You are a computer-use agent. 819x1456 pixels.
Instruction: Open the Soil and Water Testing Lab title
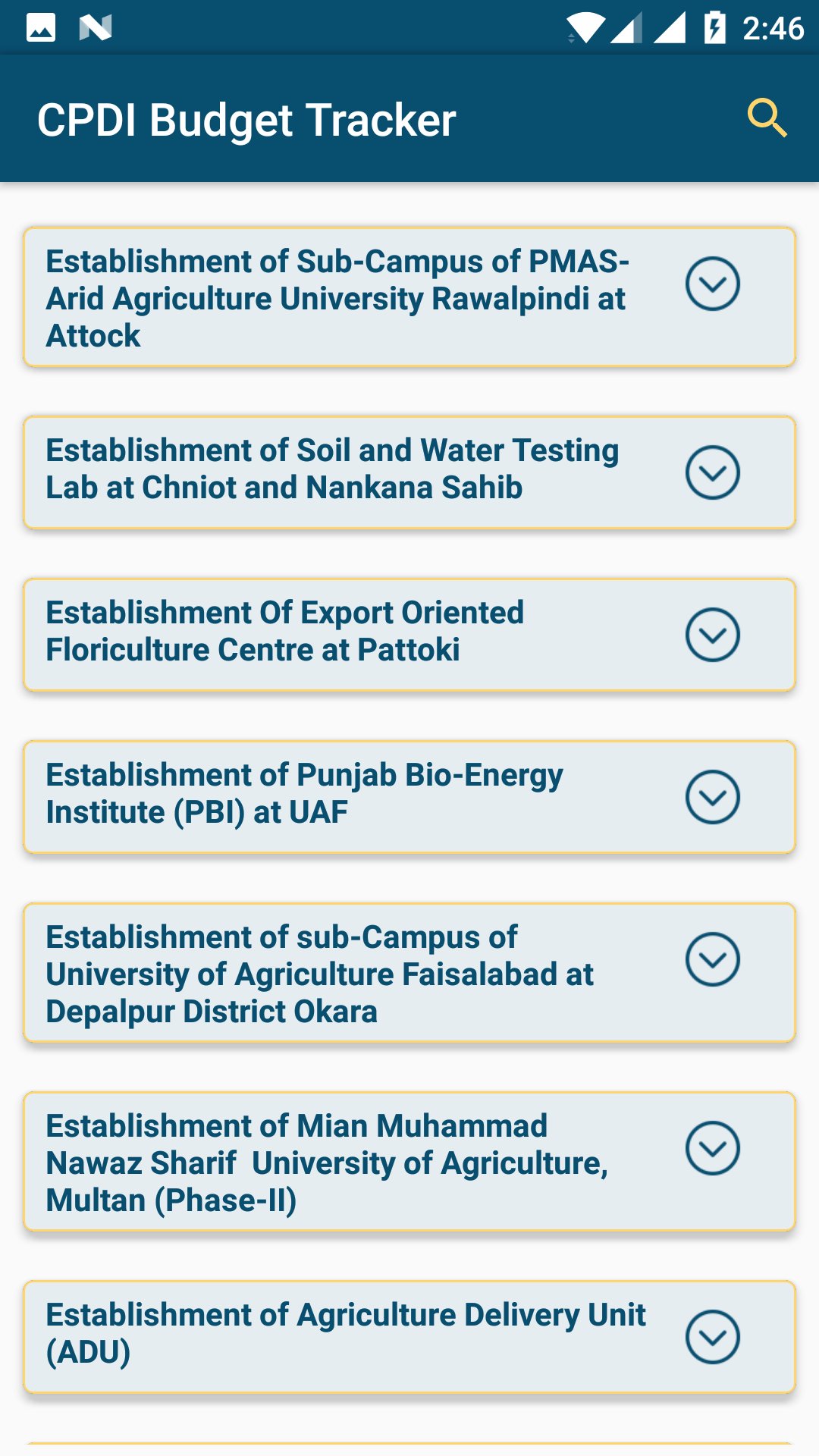point(332,469)
